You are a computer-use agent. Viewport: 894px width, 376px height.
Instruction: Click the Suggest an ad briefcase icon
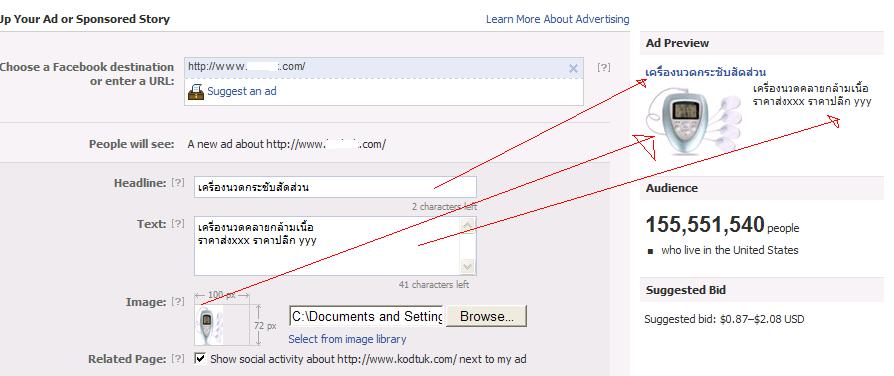[x=196, y=91]
